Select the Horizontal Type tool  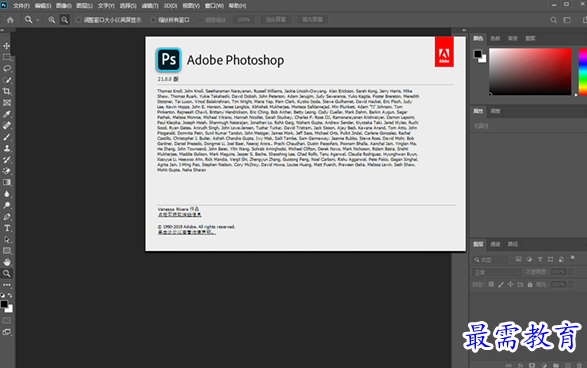coord(7,228)
